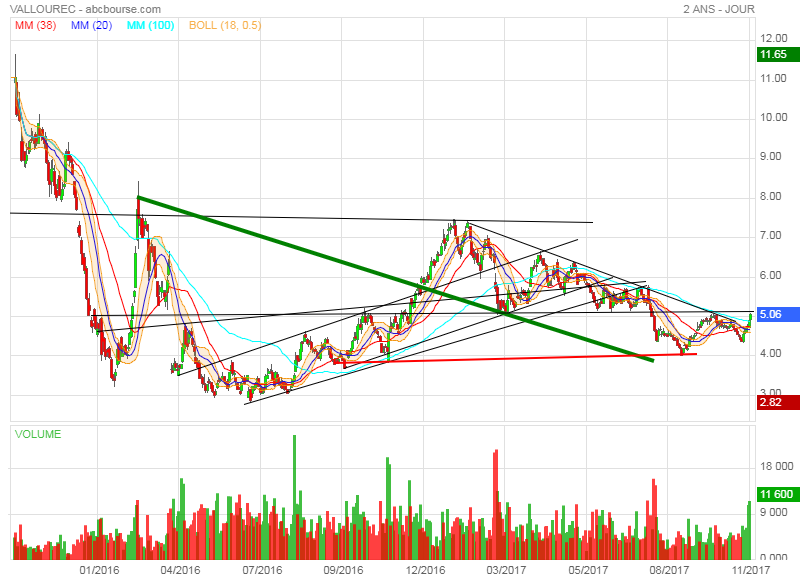Screen dimensions: 800x580
Task: Click the 6.00 price axis label
Action: pyautogui.click(x=770, y=275)
